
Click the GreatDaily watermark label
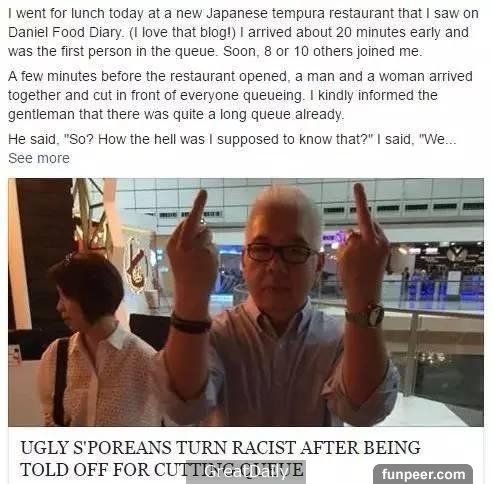(246, 472)
